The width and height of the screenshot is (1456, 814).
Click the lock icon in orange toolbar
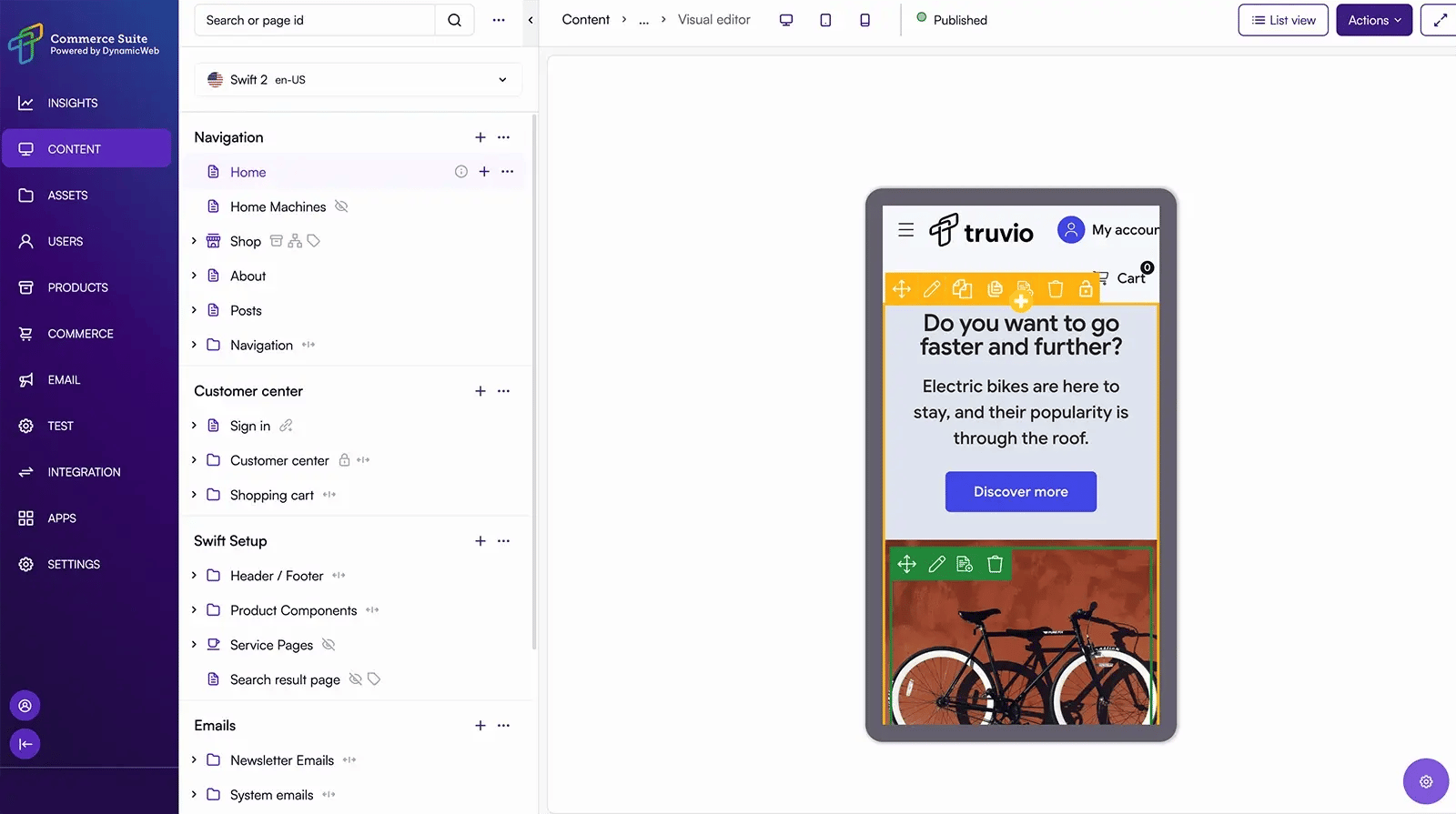(1086, 289)
